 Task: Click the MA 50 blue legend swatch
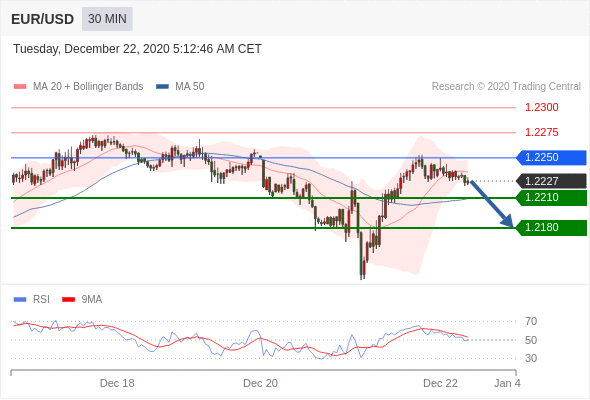pyautogui.click(x=162, y=87)
